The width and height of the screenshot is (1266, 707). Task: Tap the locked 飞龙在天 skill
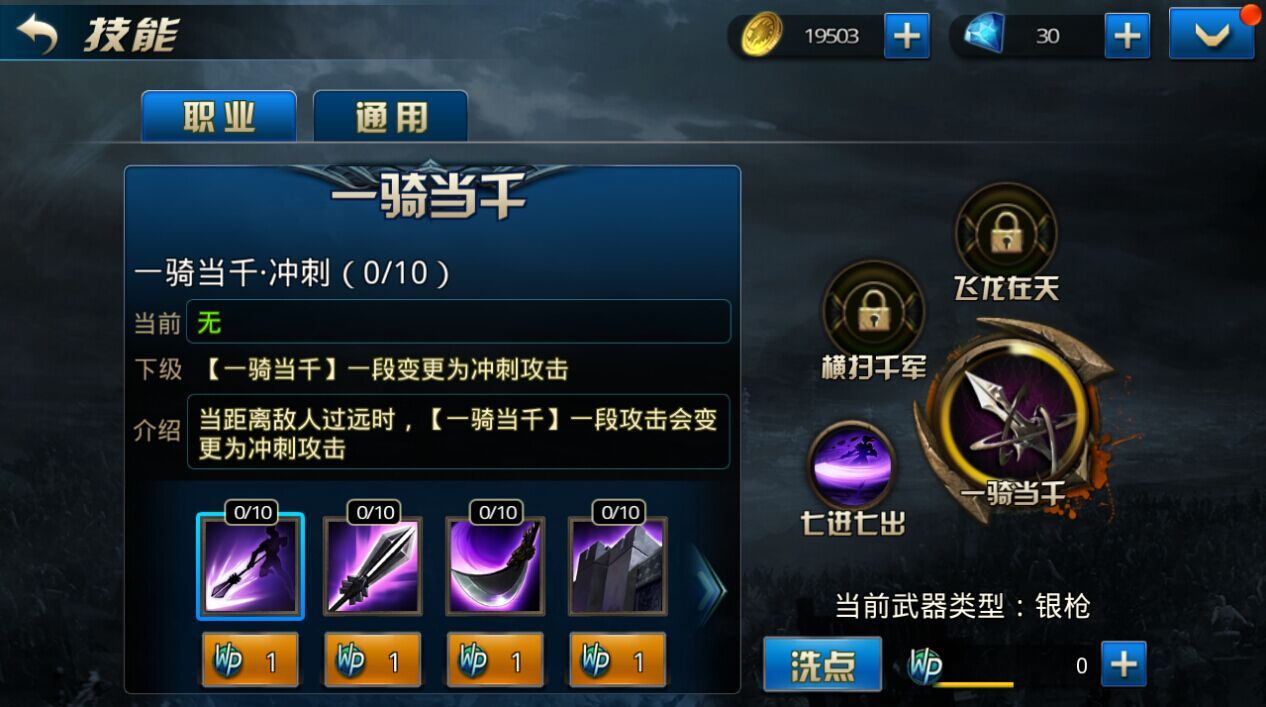(x=1005, y=231)
